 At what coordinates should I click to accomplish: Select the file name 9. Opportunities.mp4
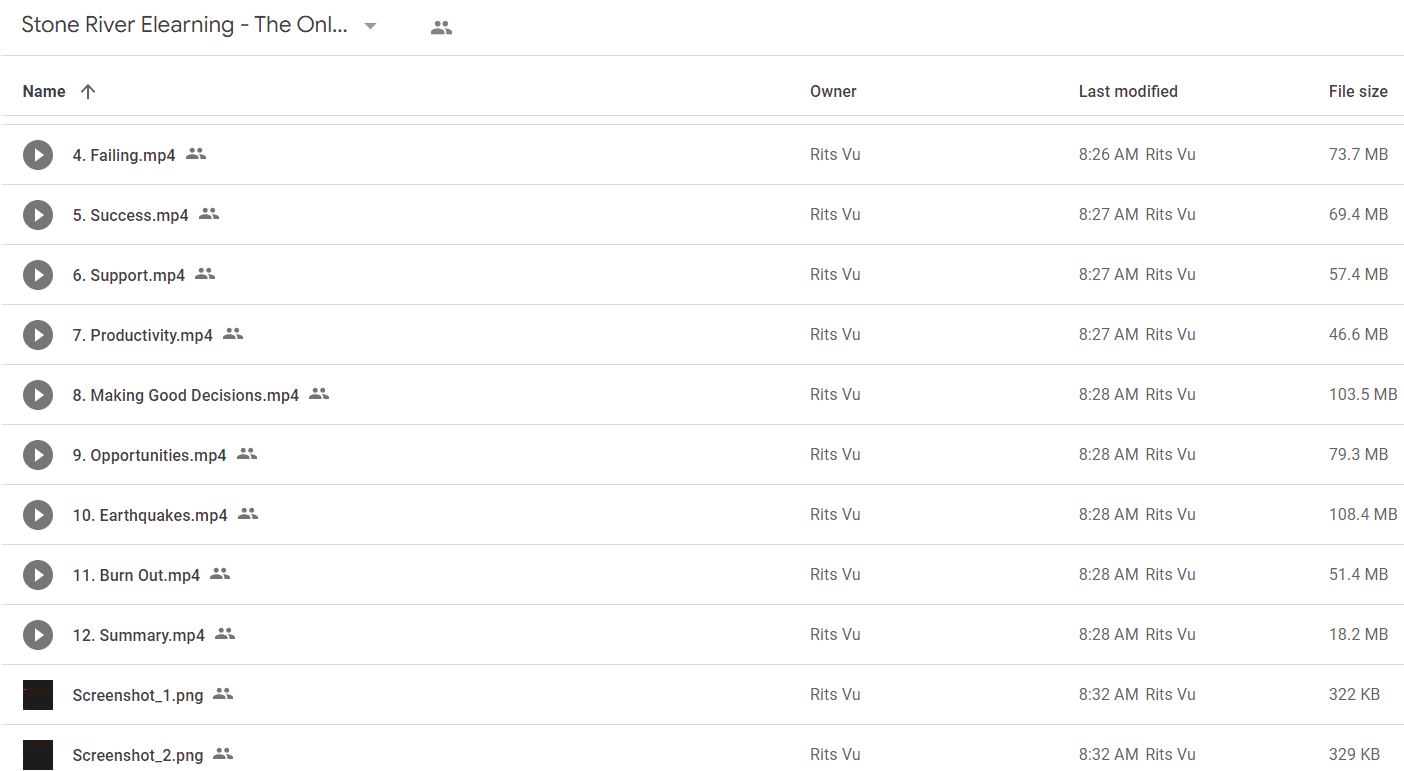pyautogui.click(x=150, y=455)
